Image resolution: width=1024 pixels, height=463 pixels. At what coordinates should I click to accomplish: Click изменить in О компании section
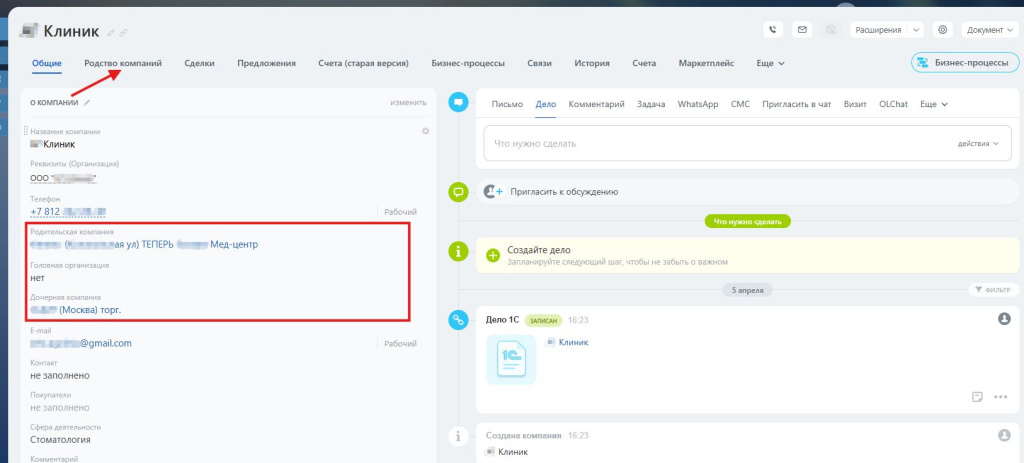pyautogui.click(x=409, y=103)
